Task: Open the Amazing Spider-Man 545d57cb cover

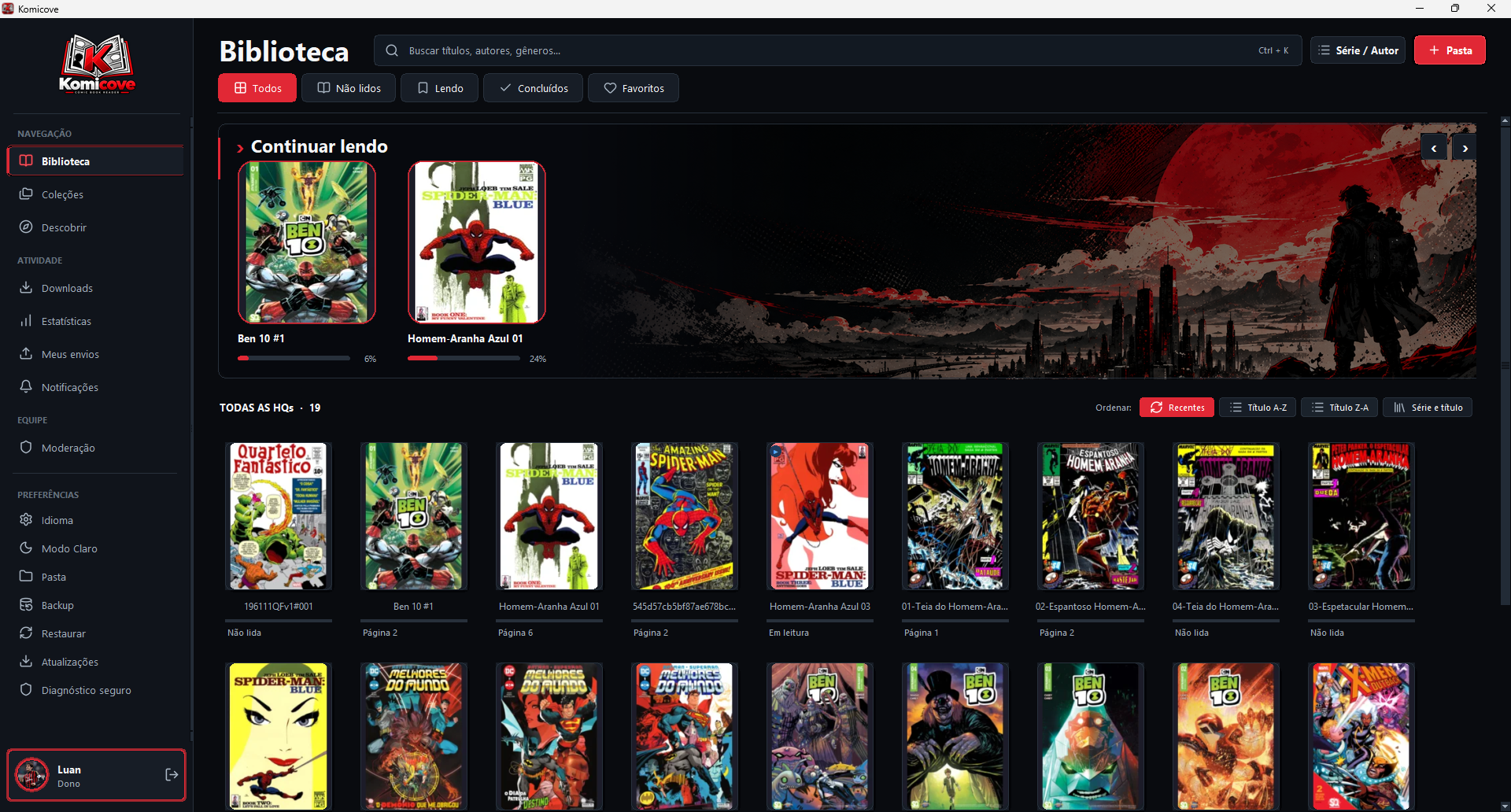Action: [x=685, y=516]
